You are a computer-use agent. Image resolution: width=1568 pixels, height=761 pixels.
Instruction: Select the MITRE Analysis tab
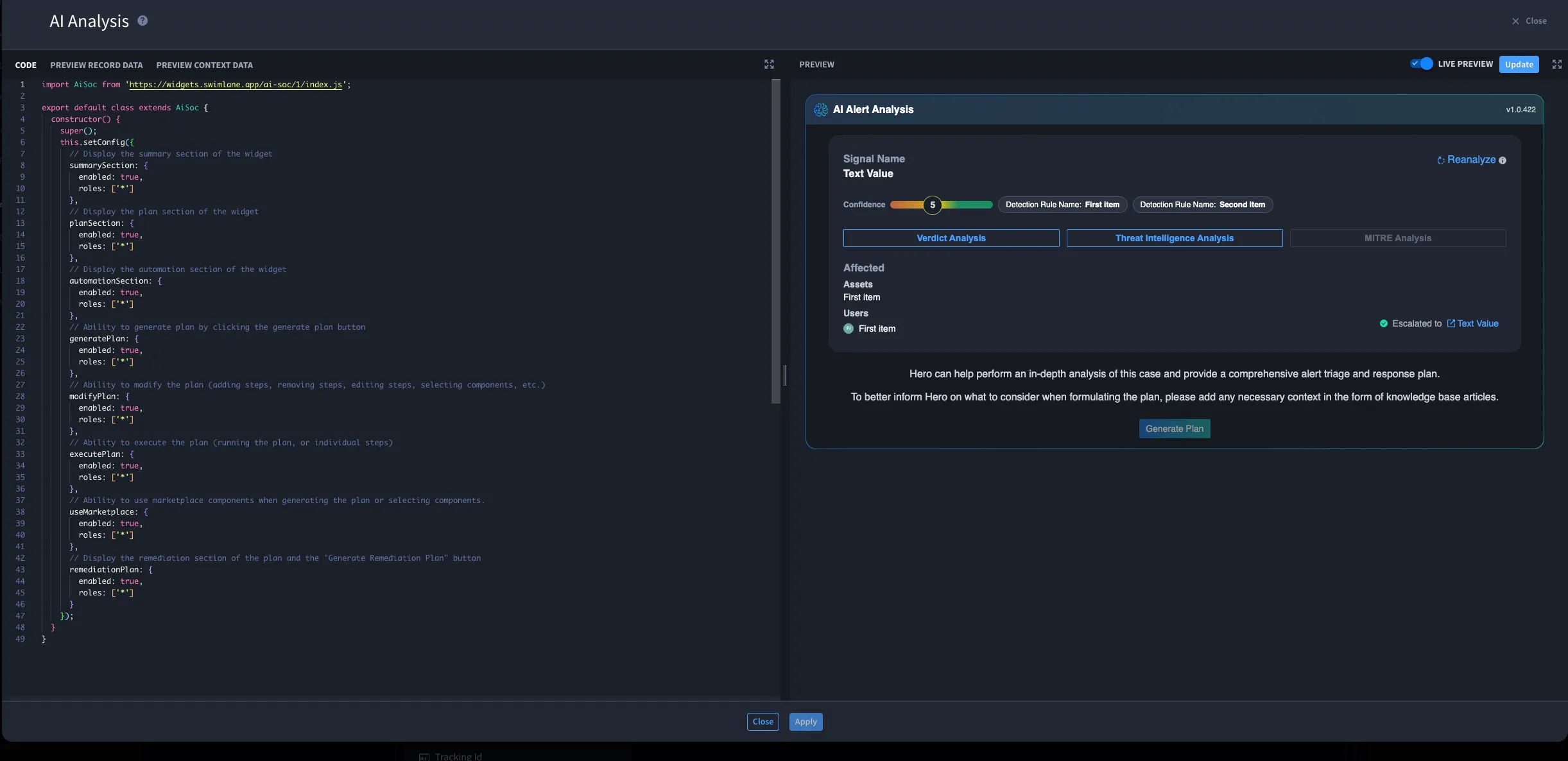[1398, 238]
